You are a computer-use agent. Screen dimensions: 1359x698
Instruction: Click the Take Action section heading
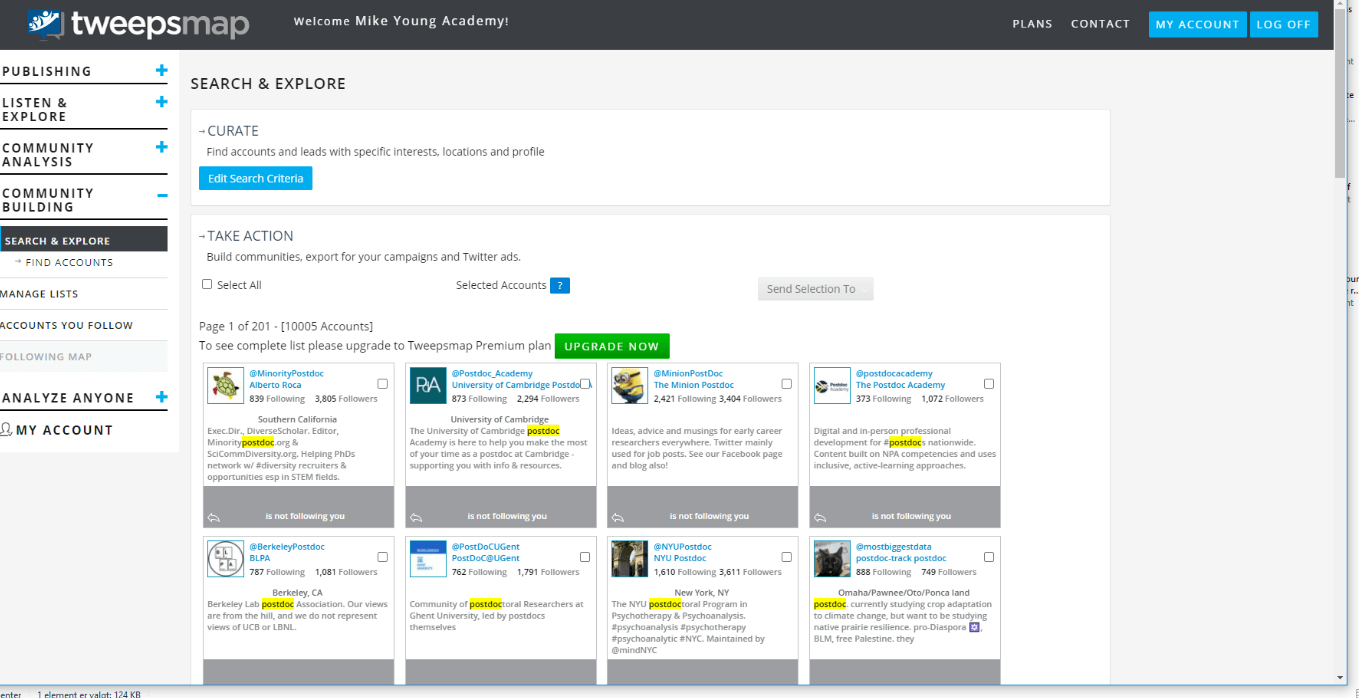click(250, 235)
